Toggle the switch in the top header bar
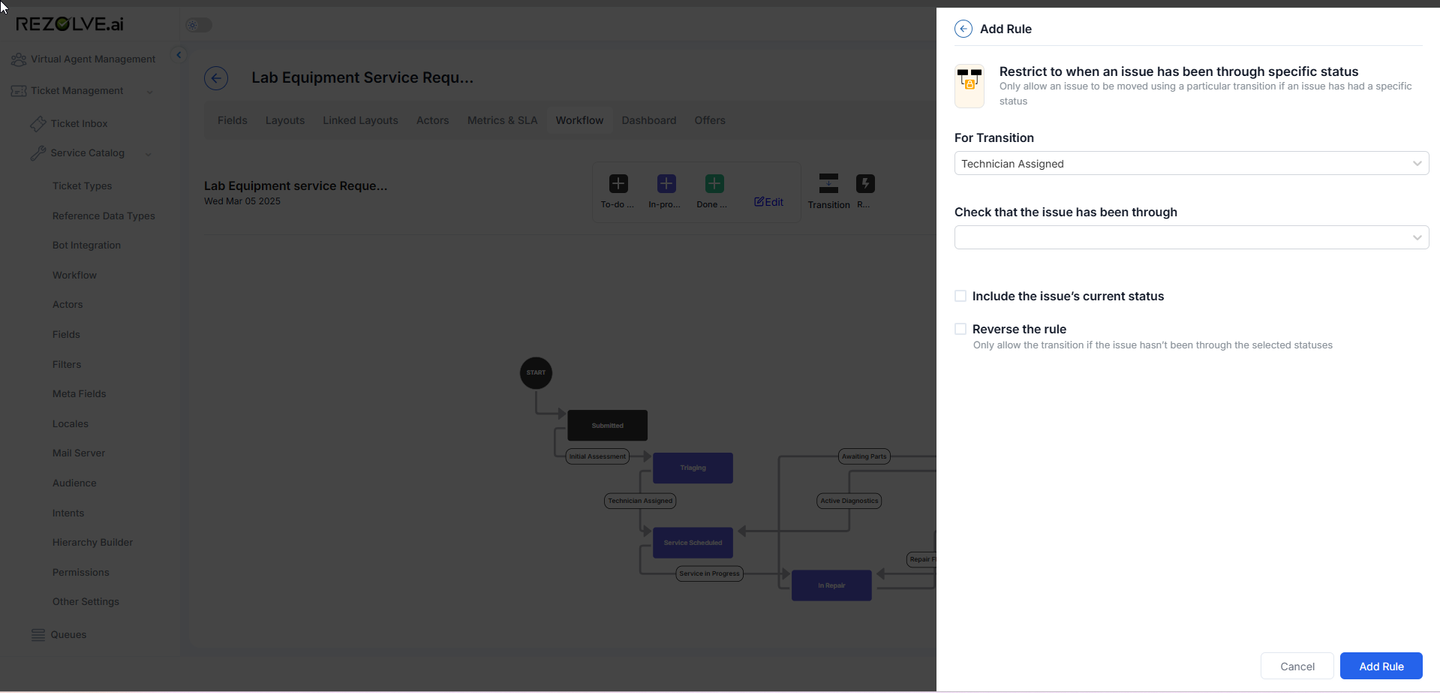Viewport: 1440px width, 693px height. pyautogui.click(x=199, y=25)
